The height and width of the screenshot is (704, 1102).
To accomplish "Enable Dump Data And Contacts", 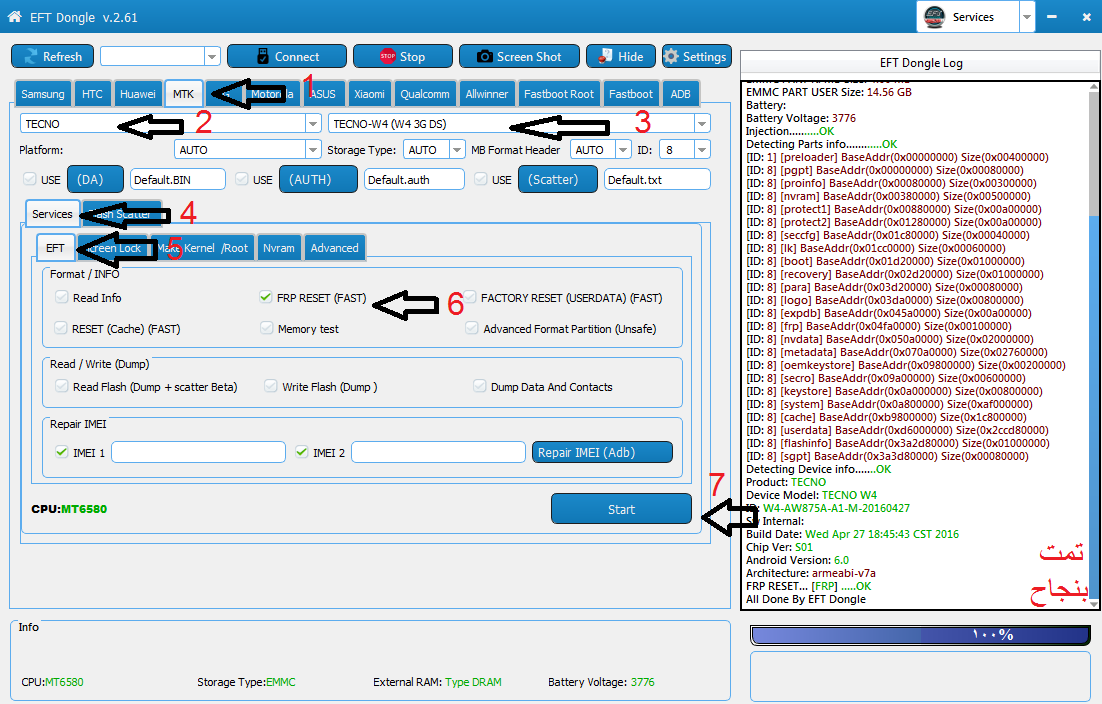I will pyautogui.click(x=479, y=386).
